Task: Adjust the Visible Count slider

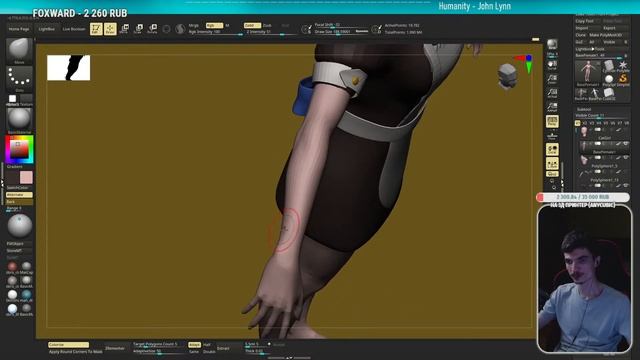Action: (602, 116)
